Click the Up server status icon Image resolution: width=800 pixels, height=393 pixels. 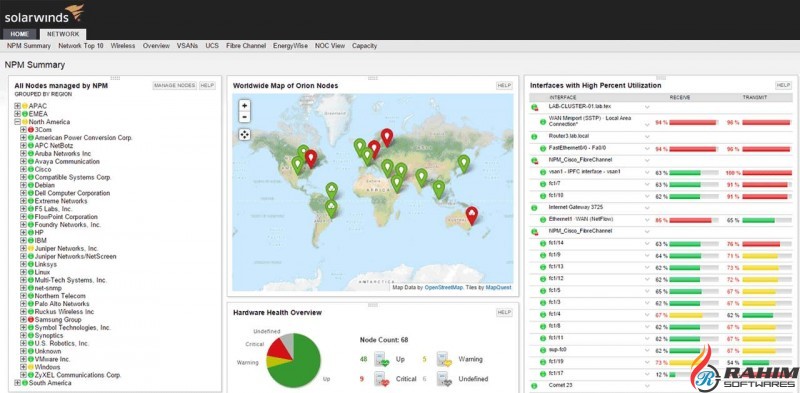pyautogui.click(x=382, y=359)
